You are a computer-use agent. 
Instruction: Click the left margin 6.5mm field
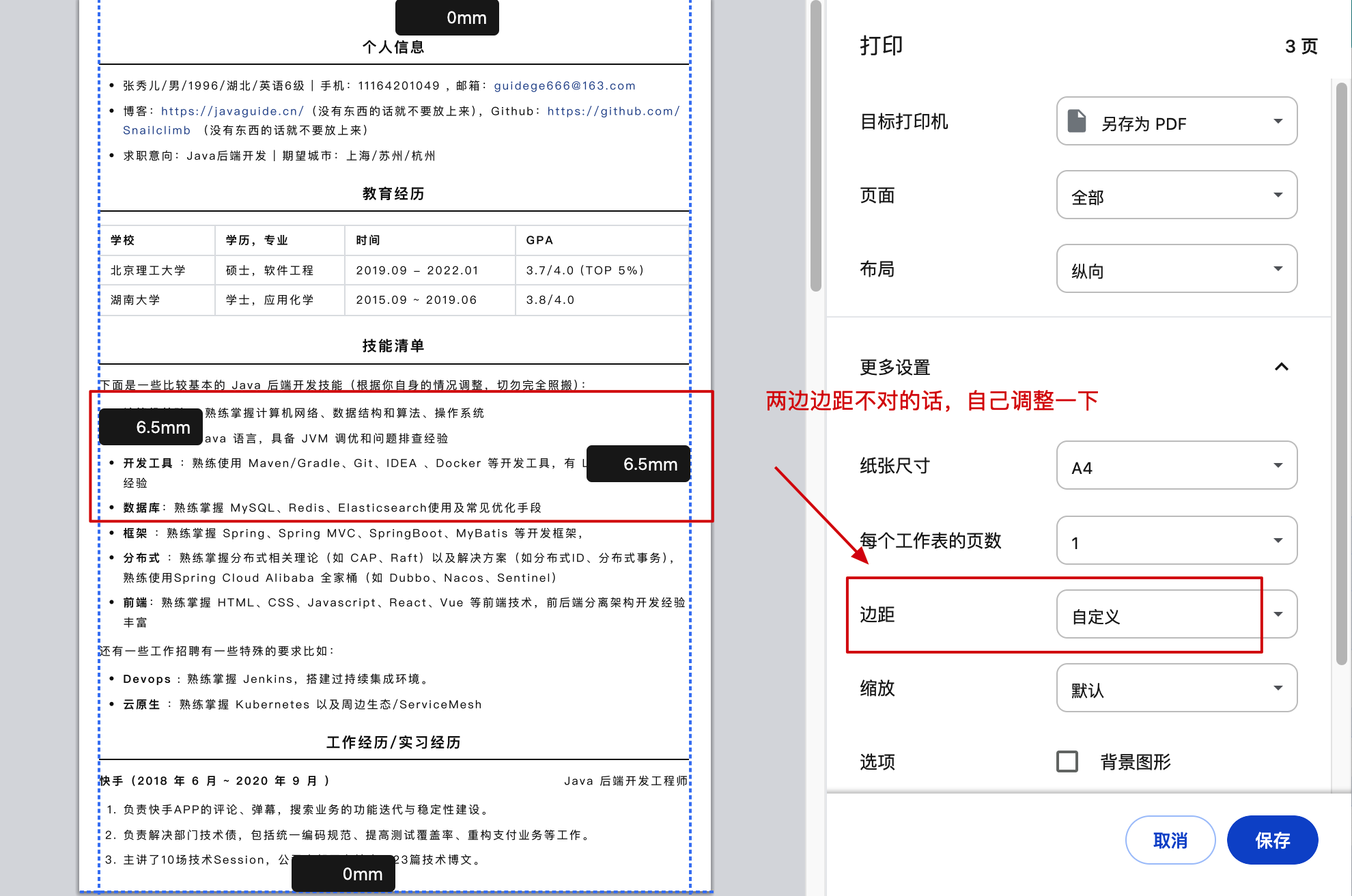pos(151,428)
